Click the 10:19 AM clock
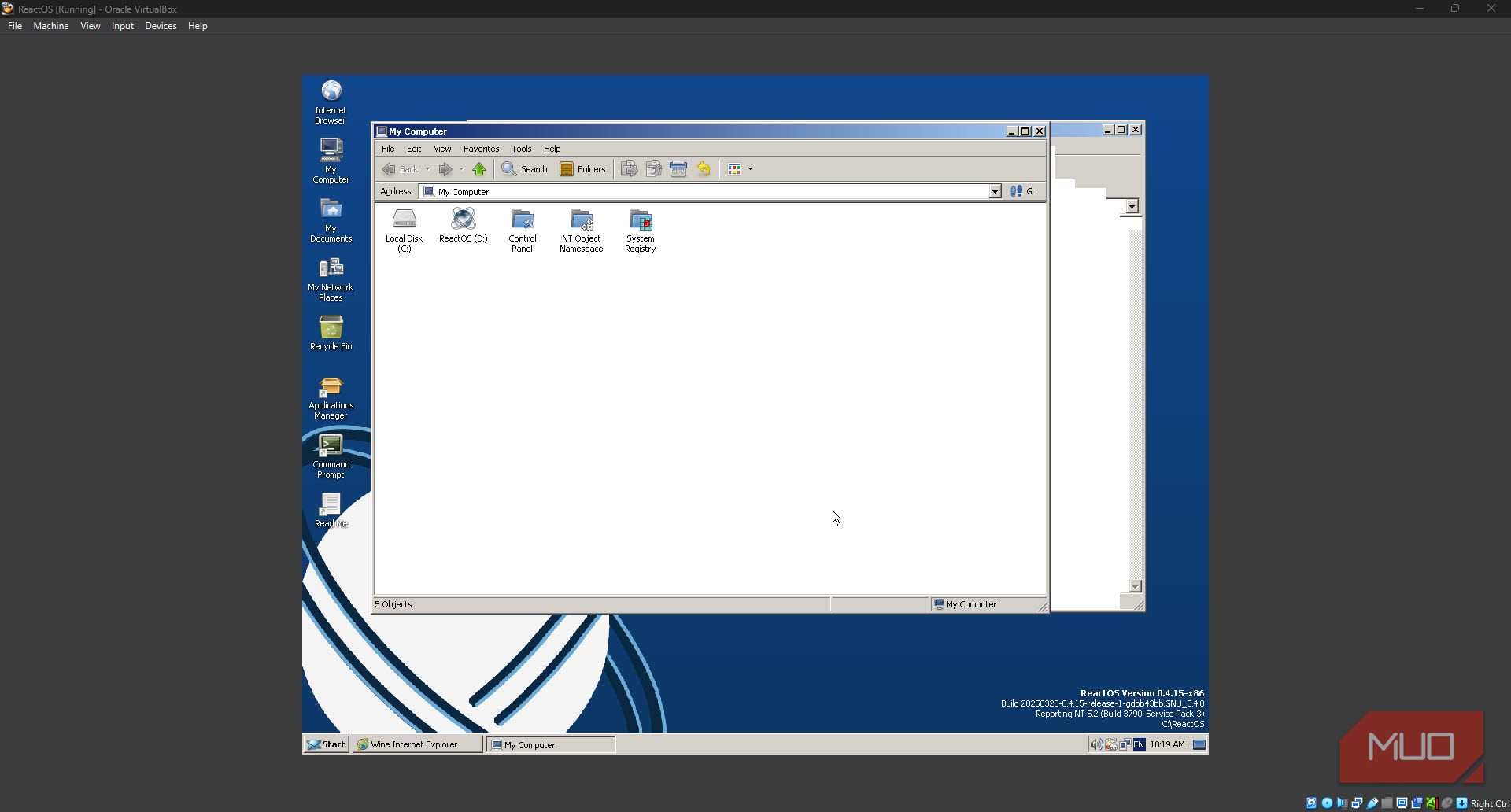Image resolution: width=1511 pixels, height=812 pixels. pyautogui.click(x=1167, y=744)
